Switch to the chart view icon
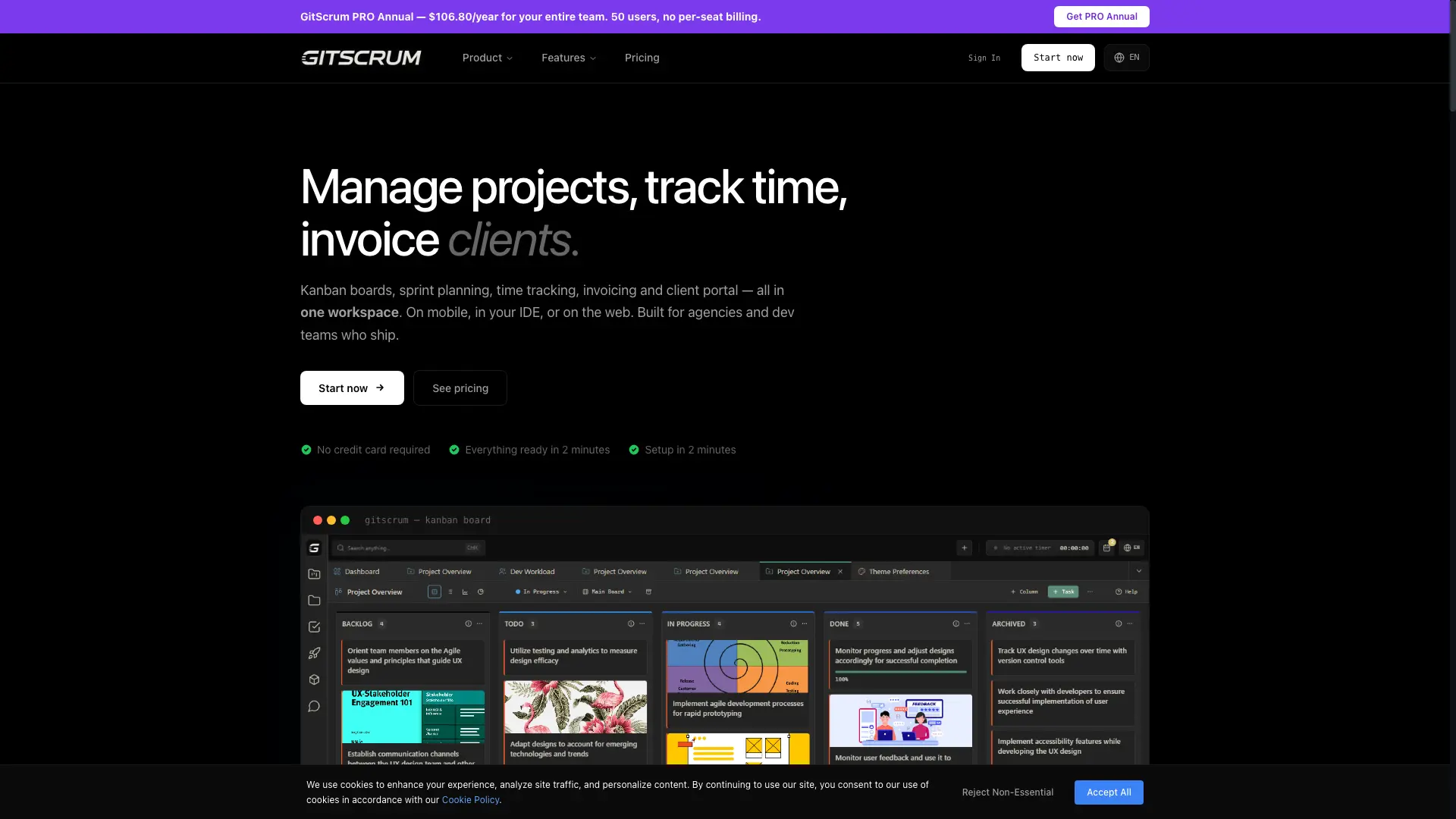Screen dimensions: 1456x819 click(465, 591)
